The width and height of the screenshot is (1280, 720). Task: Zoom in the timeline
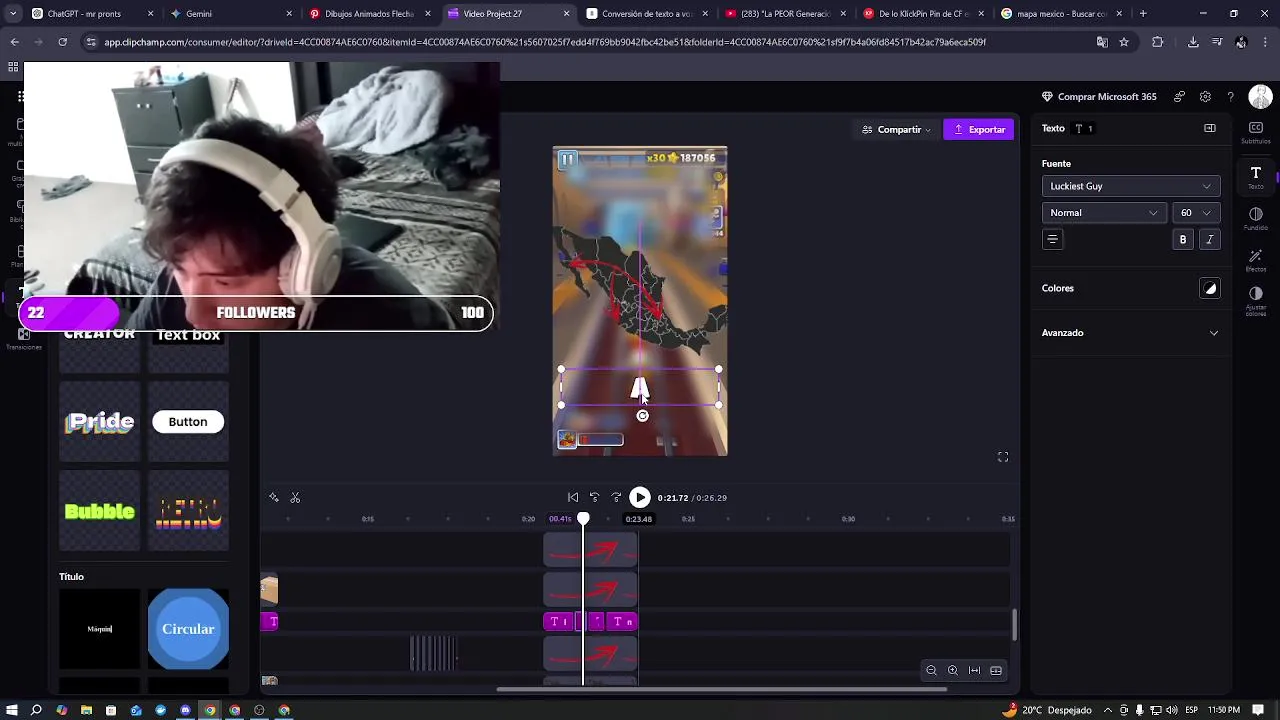[x=953, y=671]
